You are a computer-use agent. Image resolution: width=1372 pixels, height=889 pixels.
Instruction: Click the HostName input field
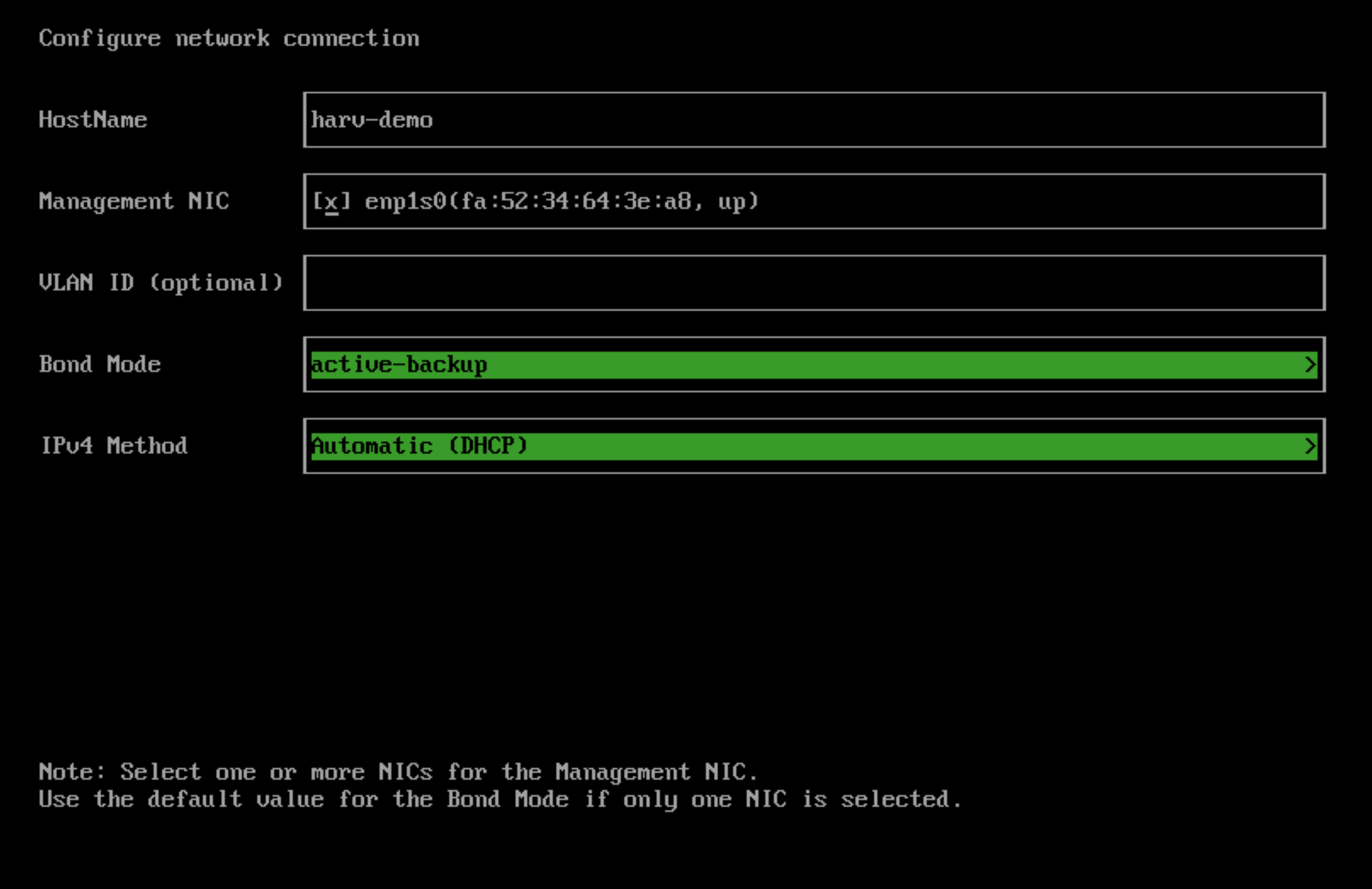(x=814, y=120)
